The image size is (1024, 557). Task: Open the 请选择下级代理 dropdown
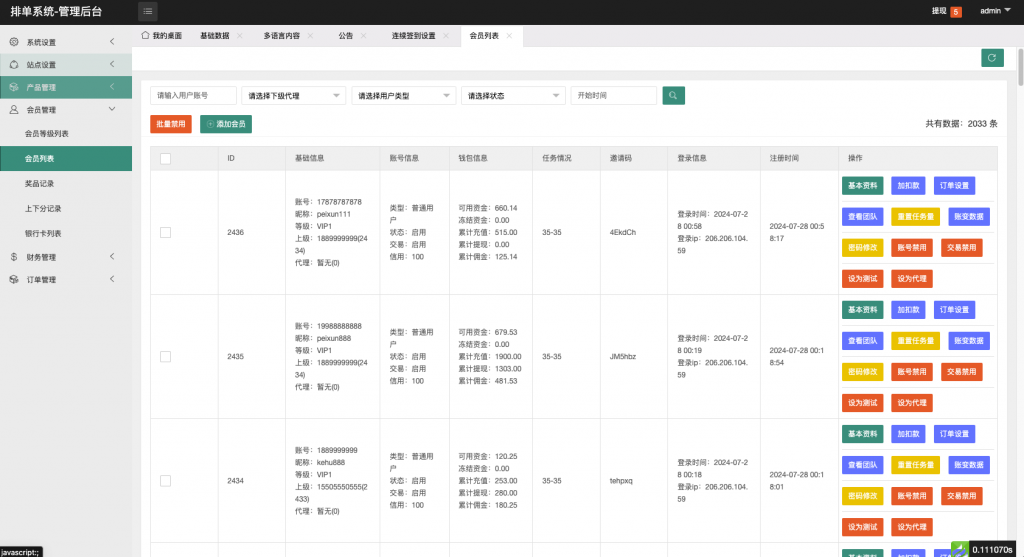tap(293, 96)
